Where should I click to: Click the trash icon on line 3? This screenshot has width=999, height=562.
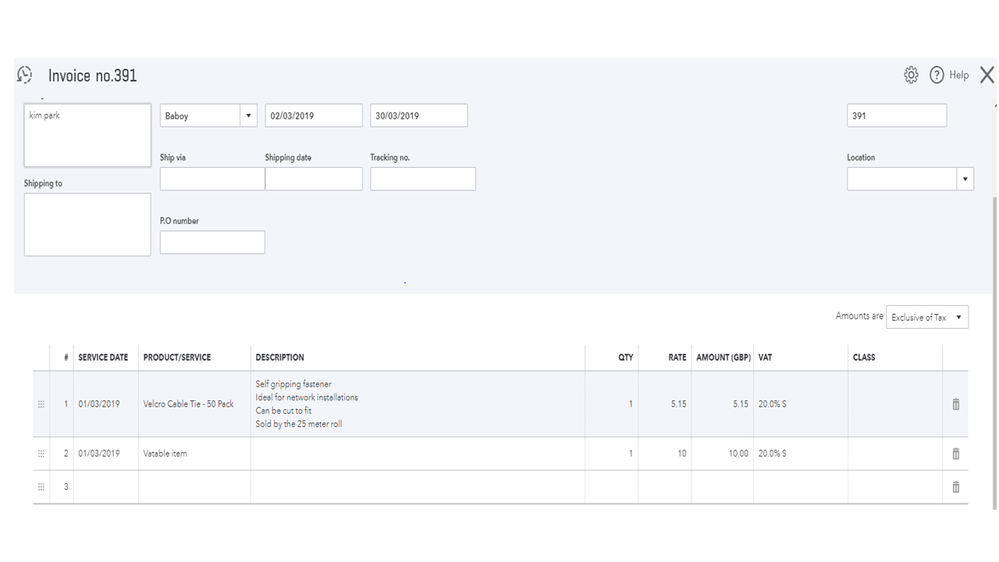(955, 487)
